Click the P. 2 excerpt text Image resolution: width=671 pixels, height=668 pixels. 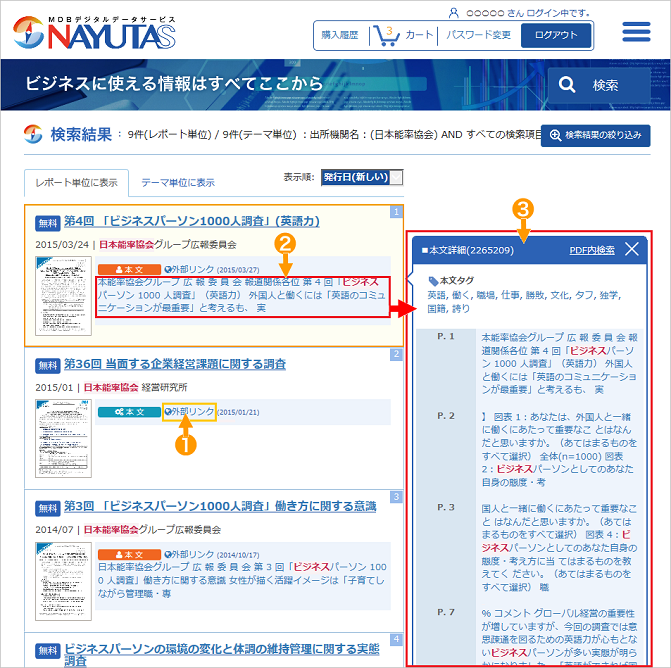point(559,449)
